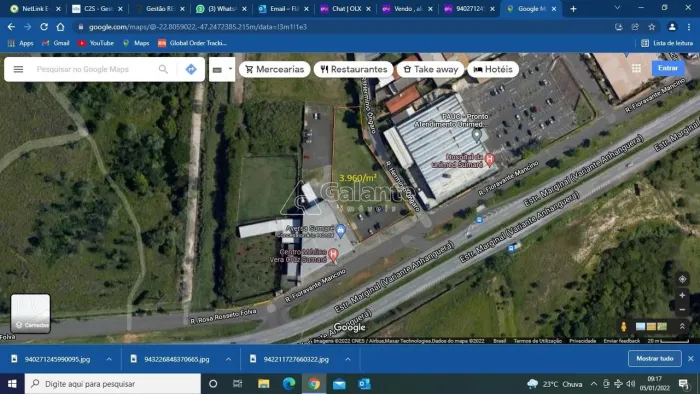Open the Maps bookmark
The height and width of the screenshot is (394, 700).
click(x=136, y=43)
